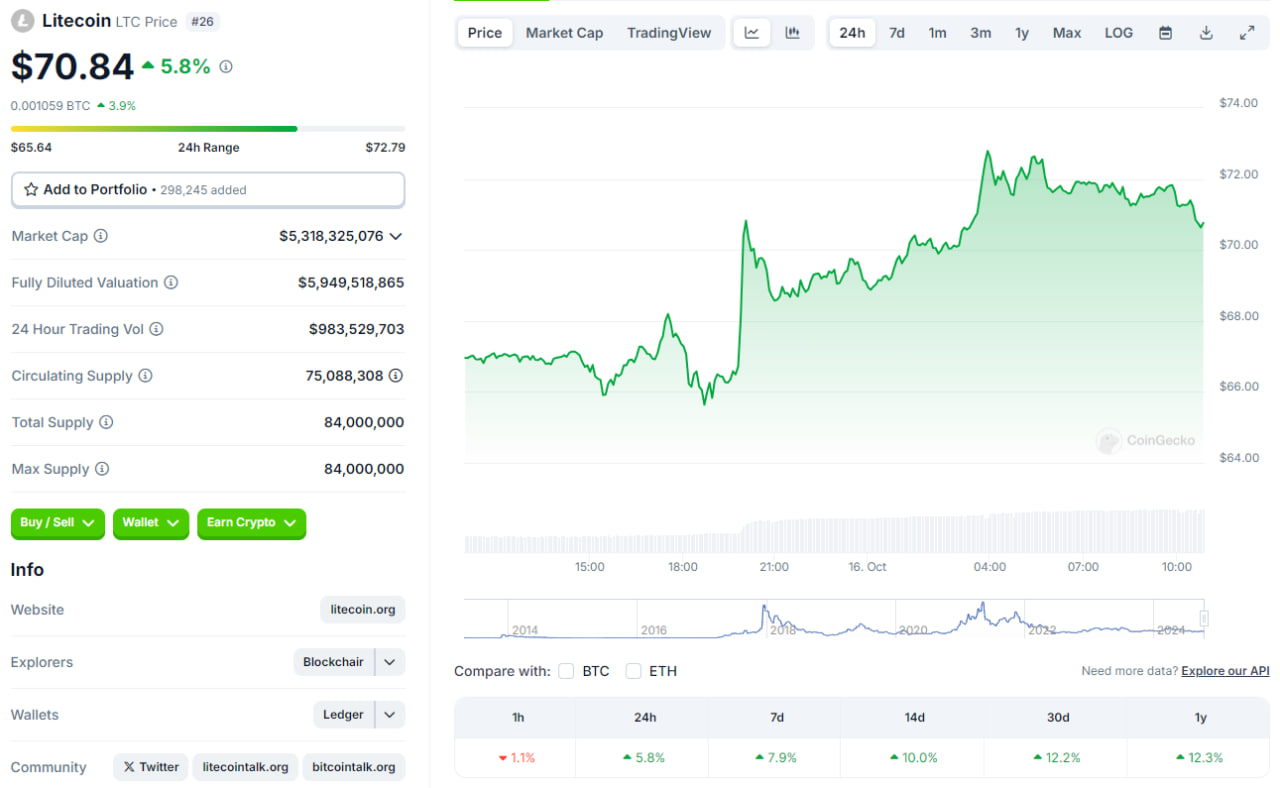The image size is (1280, 788).
Task: Open 24 Hour Trading Vol info icon
Action: pyautogui.click(x=156, y=329)
